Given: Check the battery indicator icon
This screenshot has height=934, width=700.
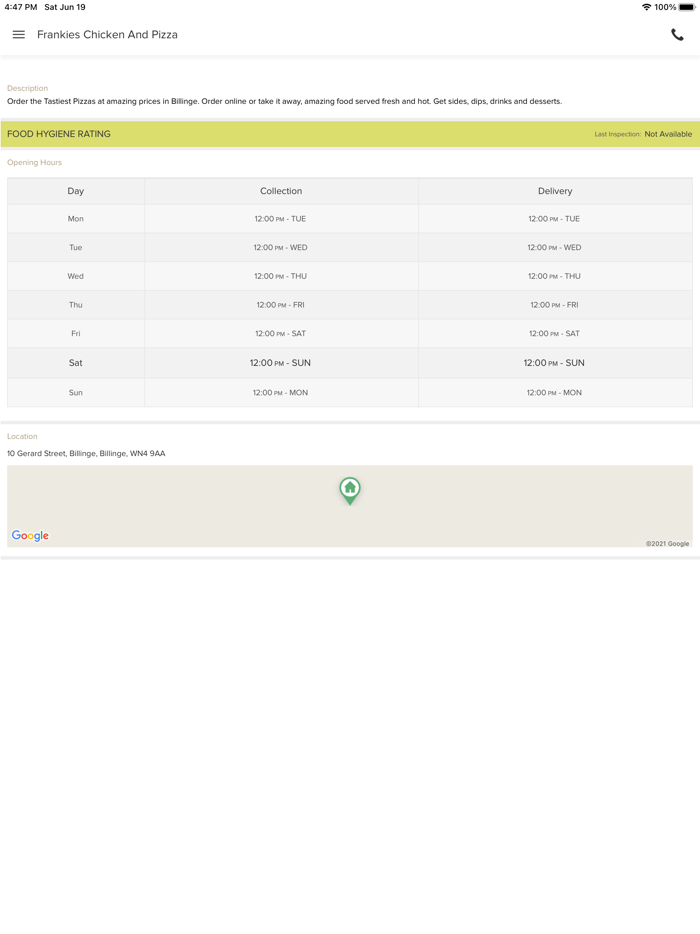Looking at the screenshot, I should tap(687, 7).
